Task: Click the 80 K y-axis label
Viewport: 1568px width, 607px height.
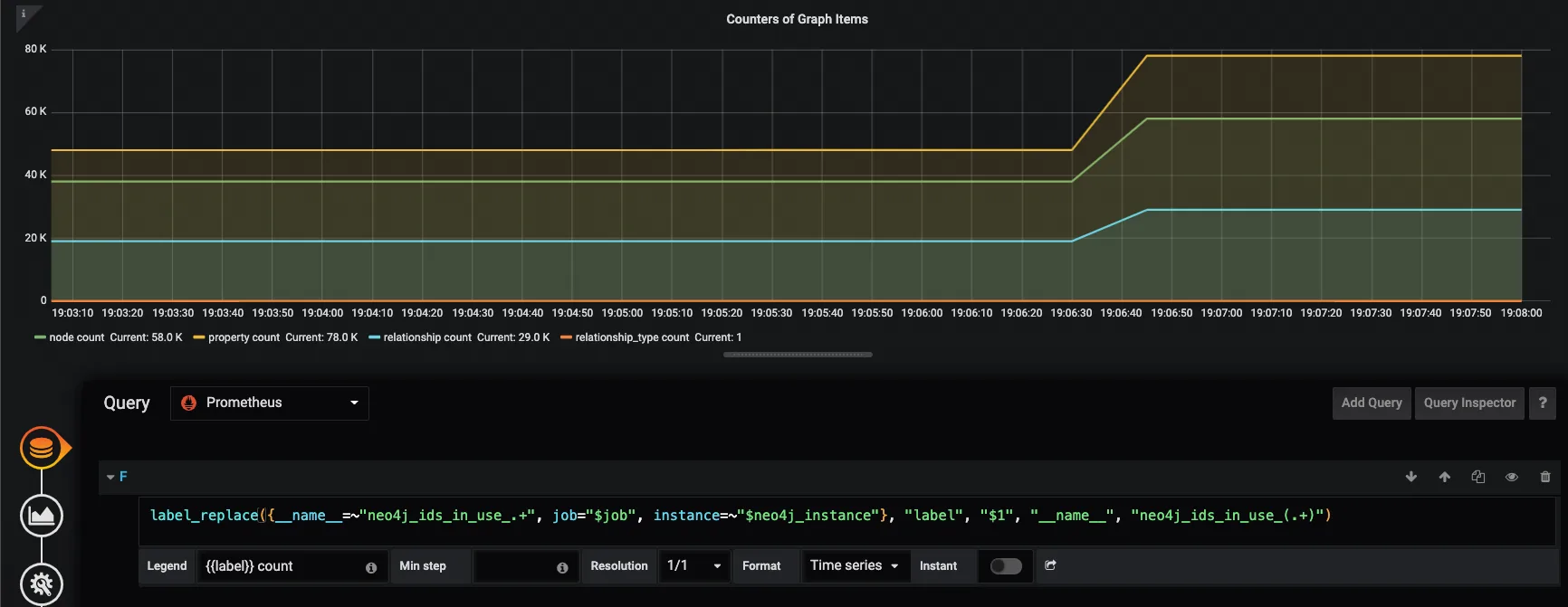Action: [35, 49]
